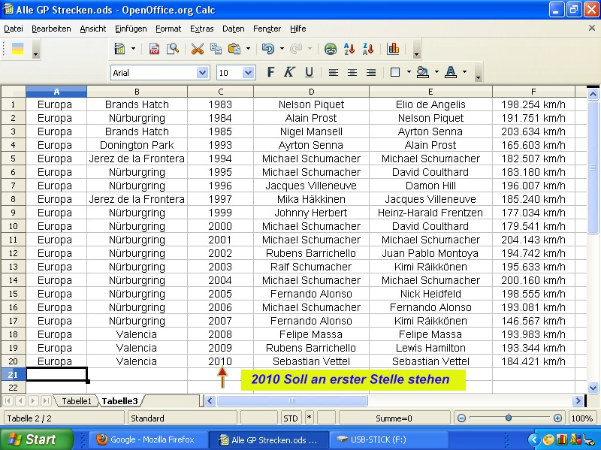Click the Copy icon in toolbar
Image resolution: width=601 pixels, height=450 pixels.
pos(216,48)
